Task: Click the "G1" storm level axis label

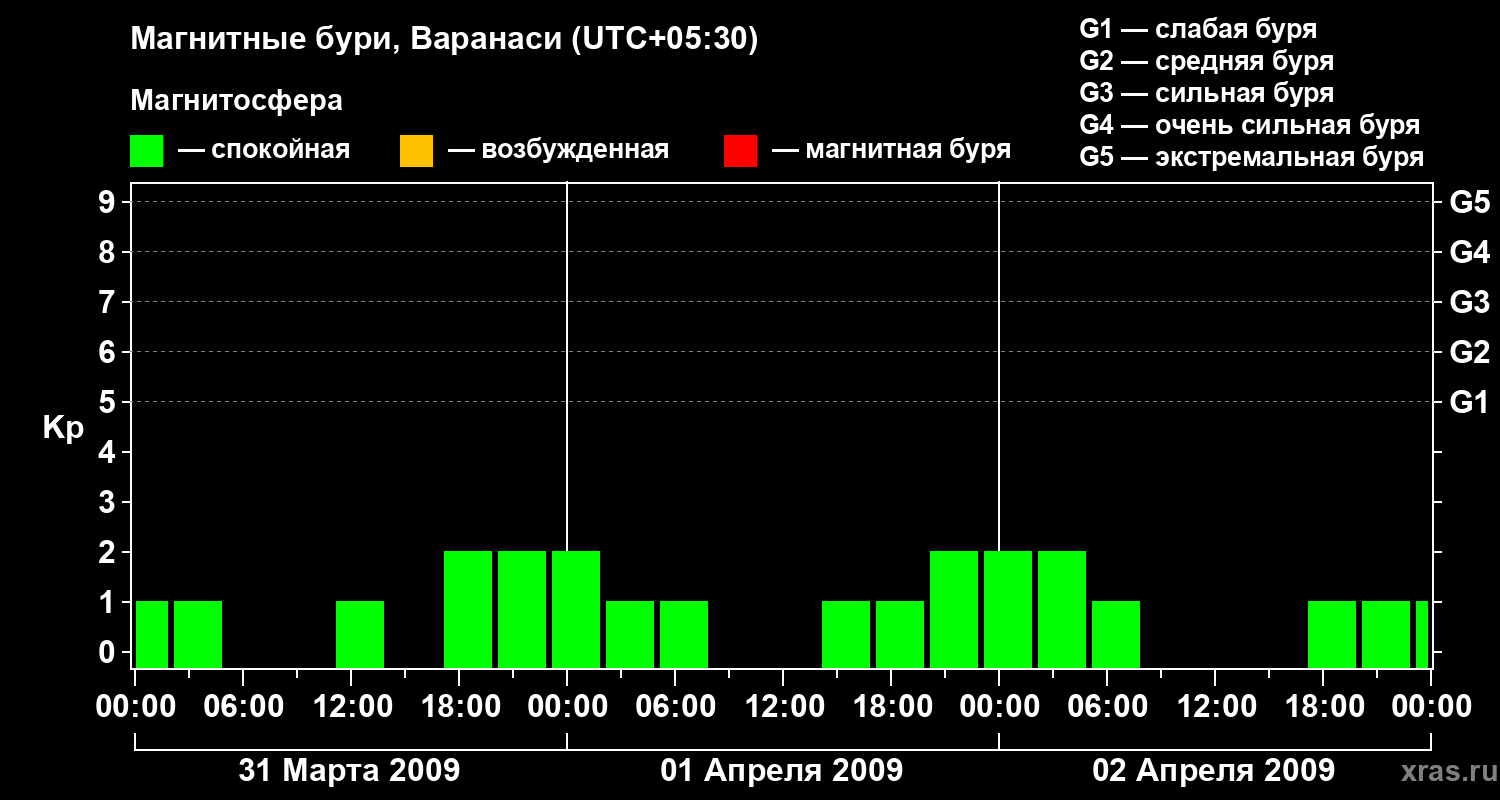Action: pyautogui.click(x=1469, y=402)
